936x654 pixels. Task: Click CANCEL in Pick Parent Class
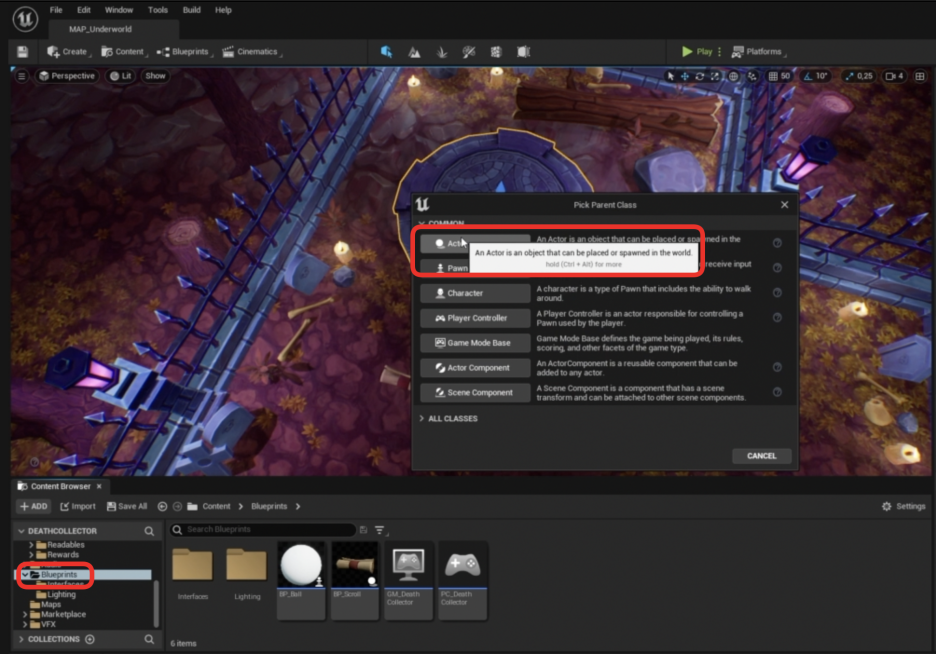tap(762, 456)
